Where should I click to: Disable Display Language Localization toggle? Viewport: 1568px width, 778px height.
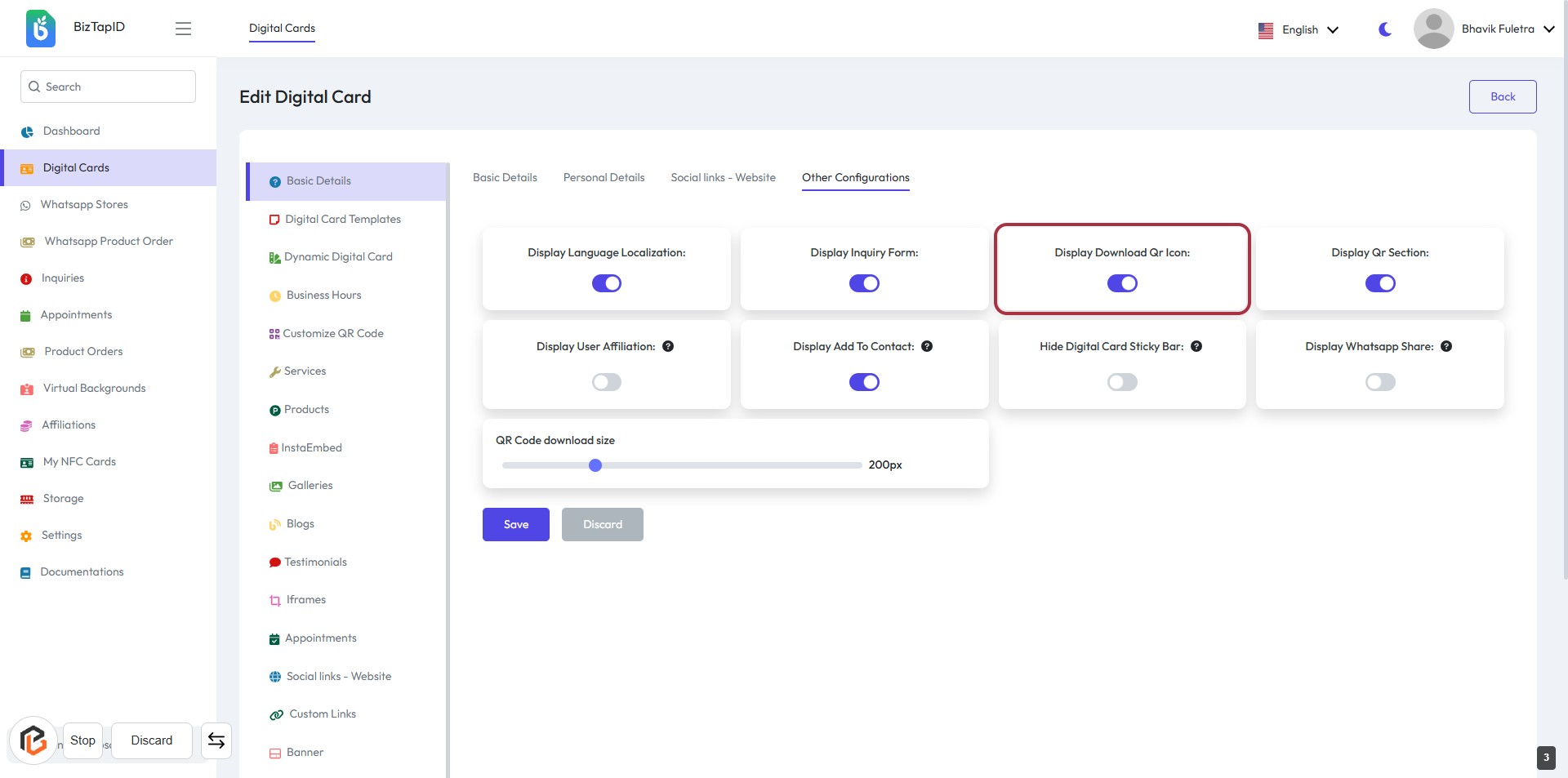(607, 283)
